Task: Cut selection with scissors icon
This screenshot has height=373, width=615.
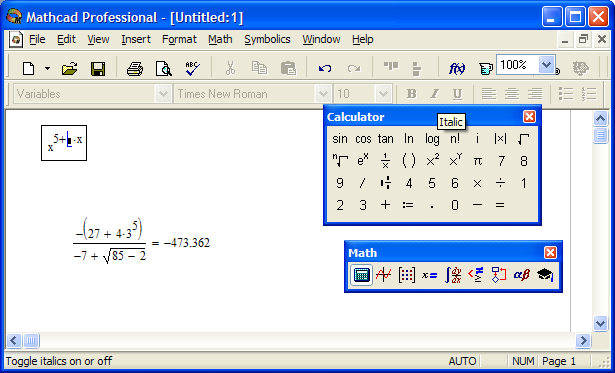Action: [230, 69]
